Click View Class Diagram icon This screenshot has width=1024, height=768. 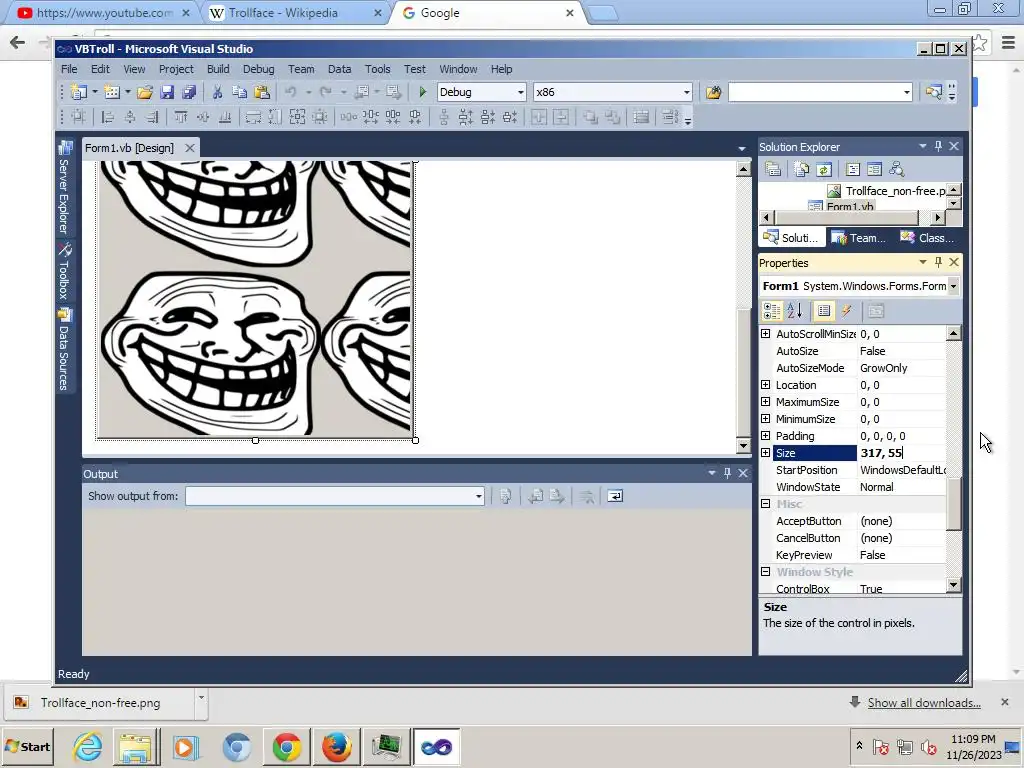[x=897, y=170]
